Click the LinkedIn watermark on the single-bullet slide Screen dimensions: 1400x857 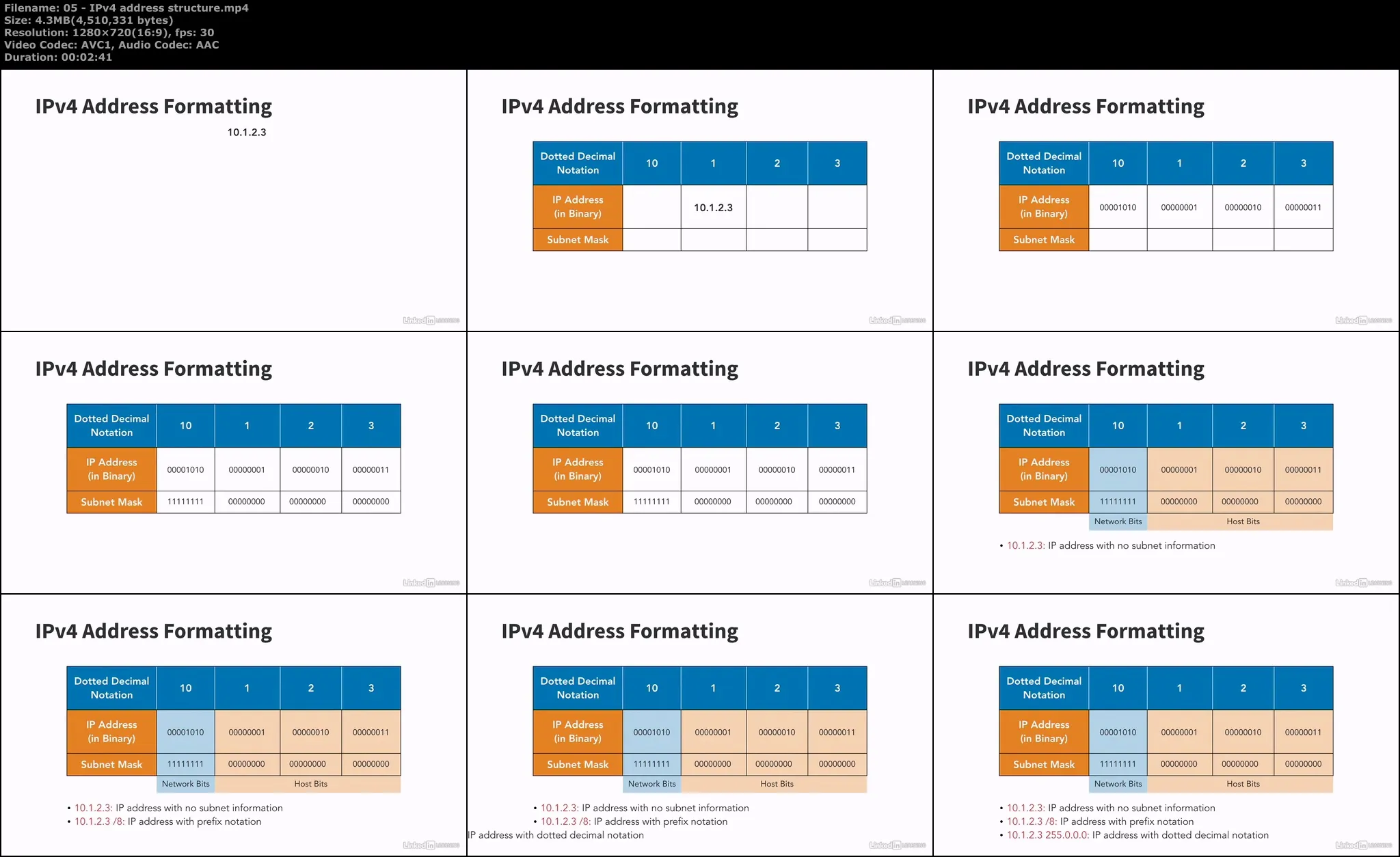[1363, 583]
